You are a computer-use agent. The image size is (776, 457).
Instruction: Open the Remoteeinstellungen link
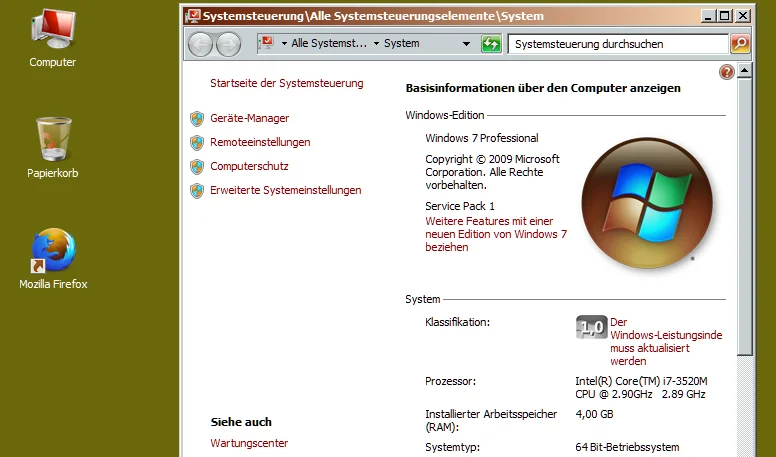pyautogui.click(x=260, y=142)
